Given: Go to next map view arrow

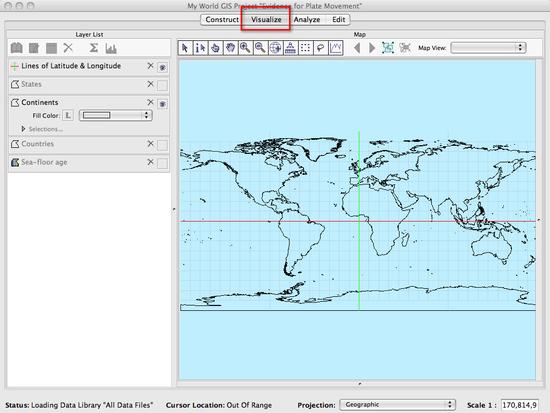Looking at the screenshot, I should coord(372,48).
